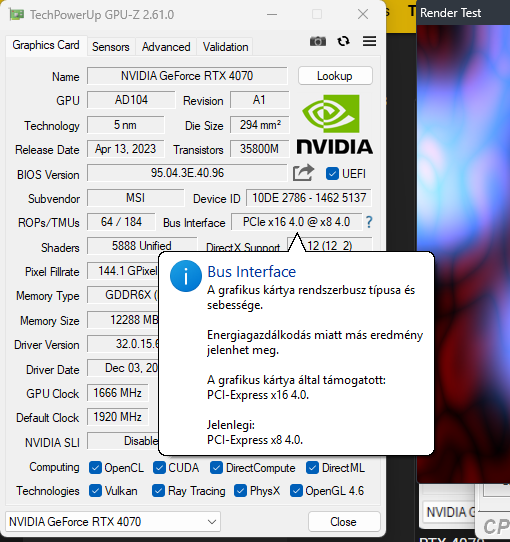Close the GPU-Z window with X
Image resolution: width=510 pixels, height=542 pixels.
(363, 15)
